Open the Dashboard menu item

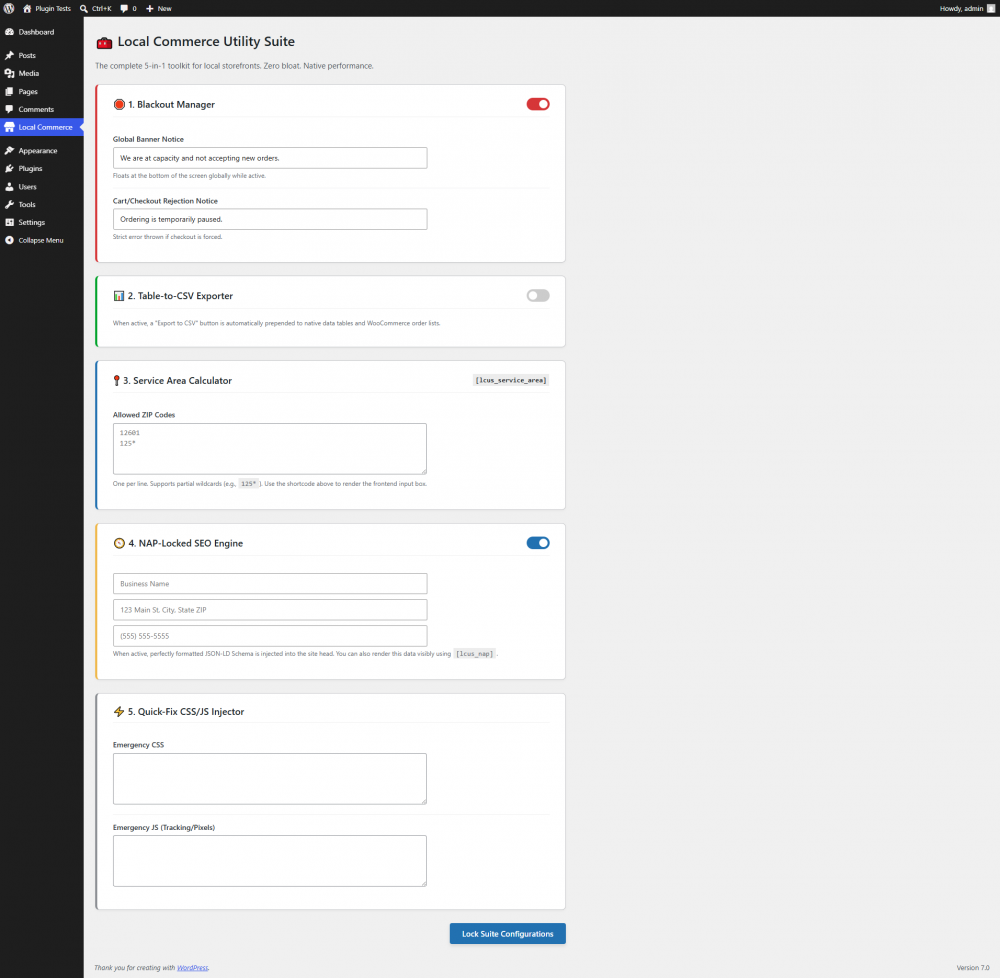(x=41, y=32)
